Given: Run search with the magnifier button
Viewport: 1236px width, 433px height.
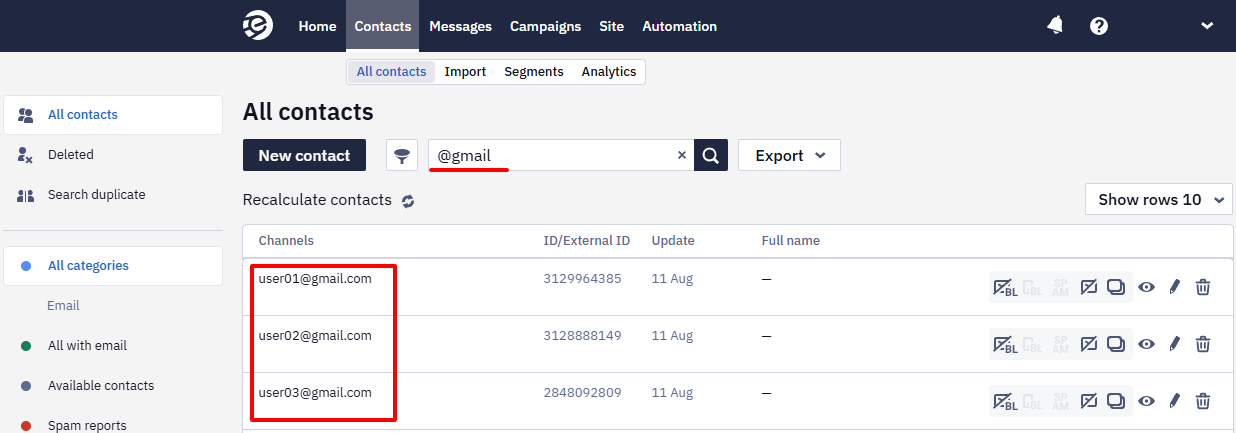Looking at the screenshot, I should (711, 155).
